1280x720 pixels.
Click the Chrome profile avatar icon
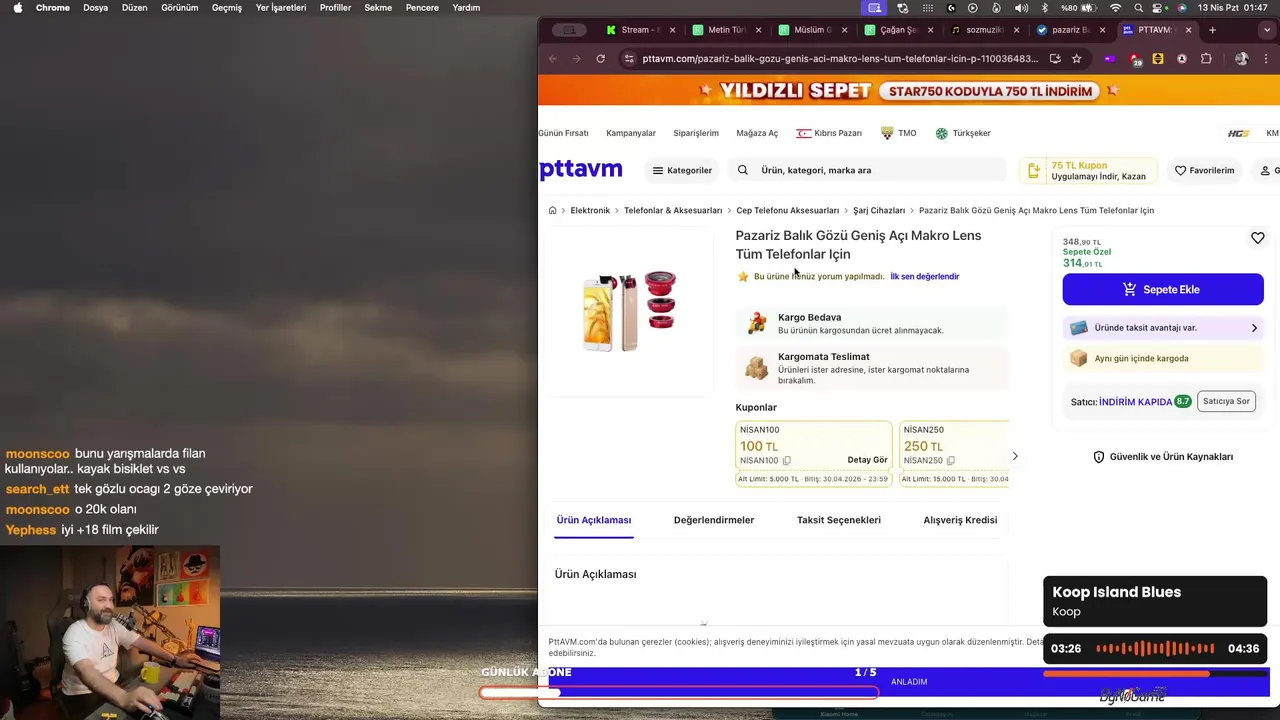(x=1241, y=59)
